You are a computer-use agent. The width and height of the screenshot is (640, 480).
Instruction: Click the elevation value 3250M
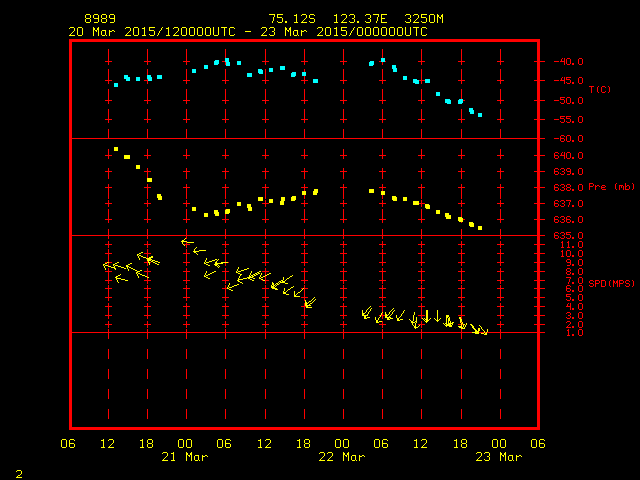pyautogui.click(x=424, y=19)
